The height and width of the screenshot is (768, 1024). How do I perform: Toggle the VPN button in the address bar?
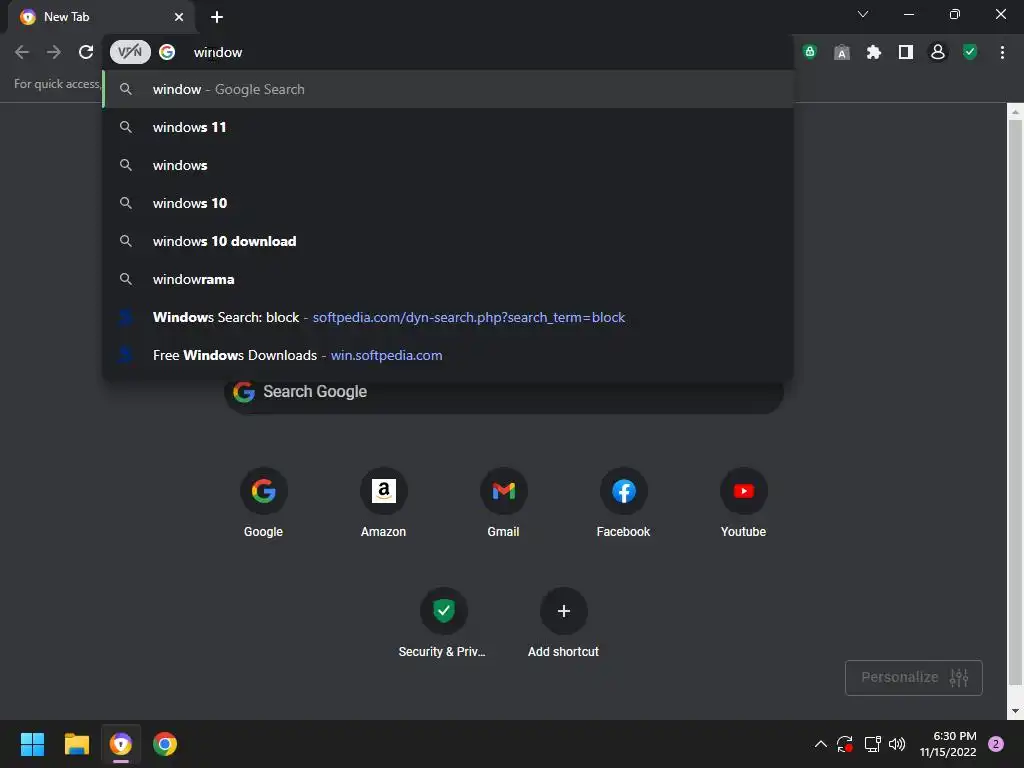pyautogui.click(x=130, y=52)
